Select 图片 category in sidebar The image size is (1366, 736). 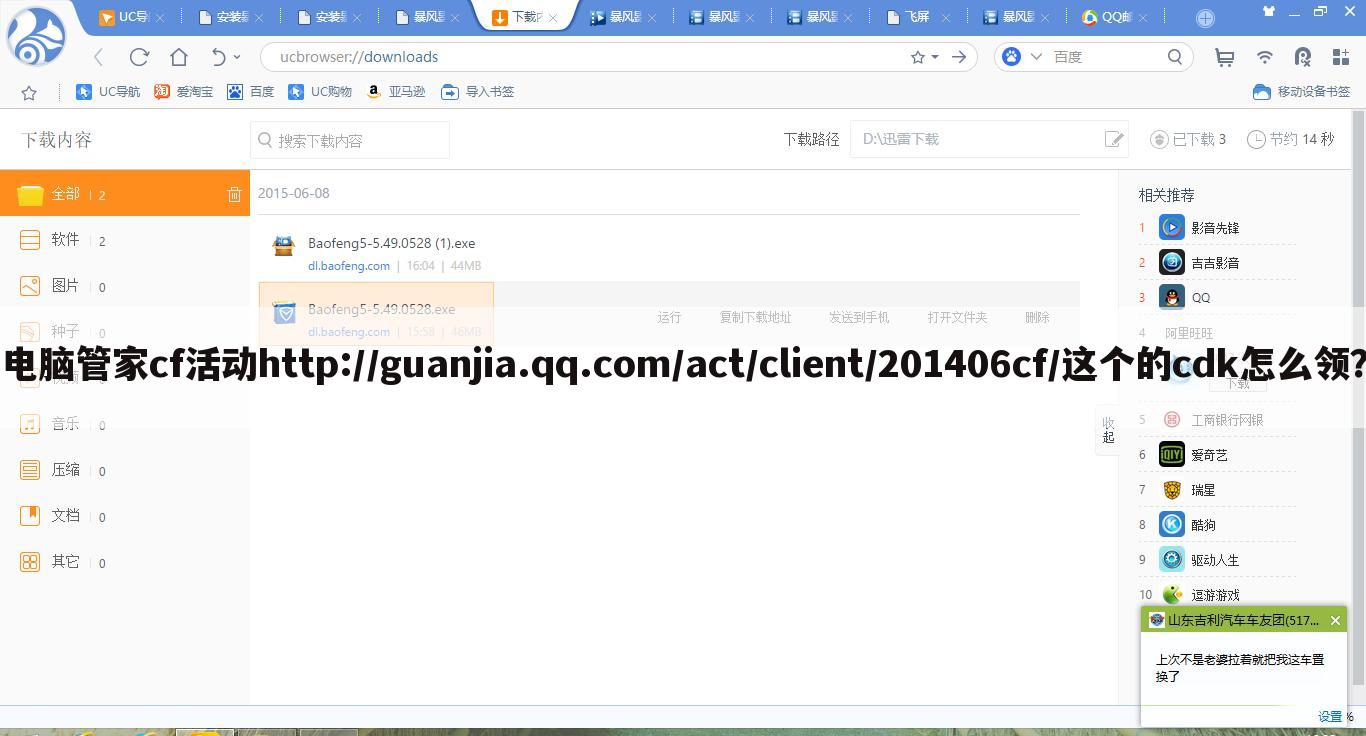125,286
